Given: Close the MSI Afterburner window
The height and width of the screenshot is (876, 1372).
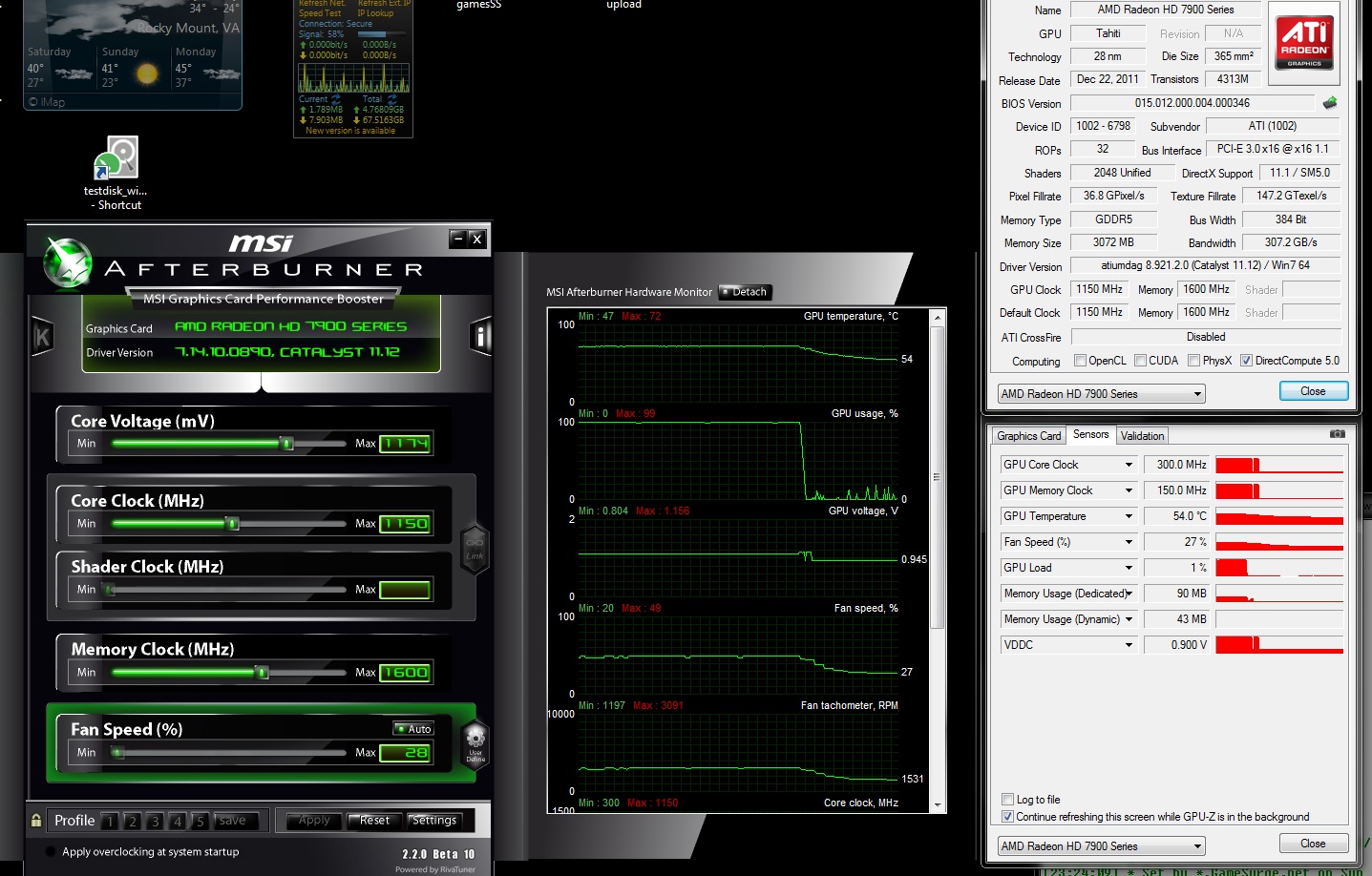Looking at the screenshot, I should coord(477,239).
